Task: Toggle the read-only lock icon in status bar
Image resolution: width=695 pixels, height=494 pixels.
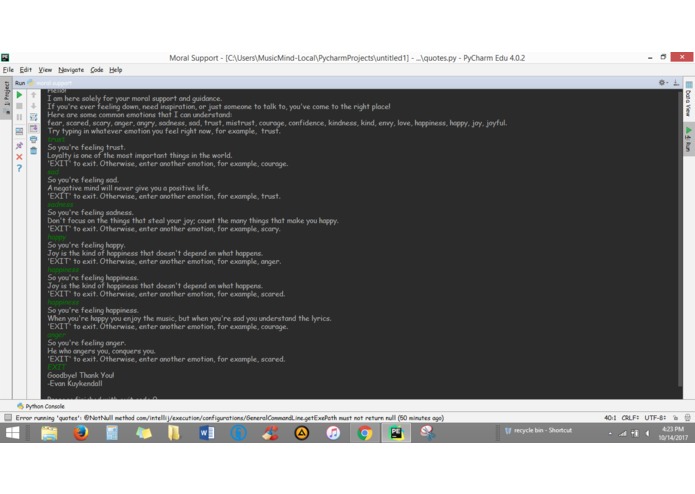Action: coord(675,417)
